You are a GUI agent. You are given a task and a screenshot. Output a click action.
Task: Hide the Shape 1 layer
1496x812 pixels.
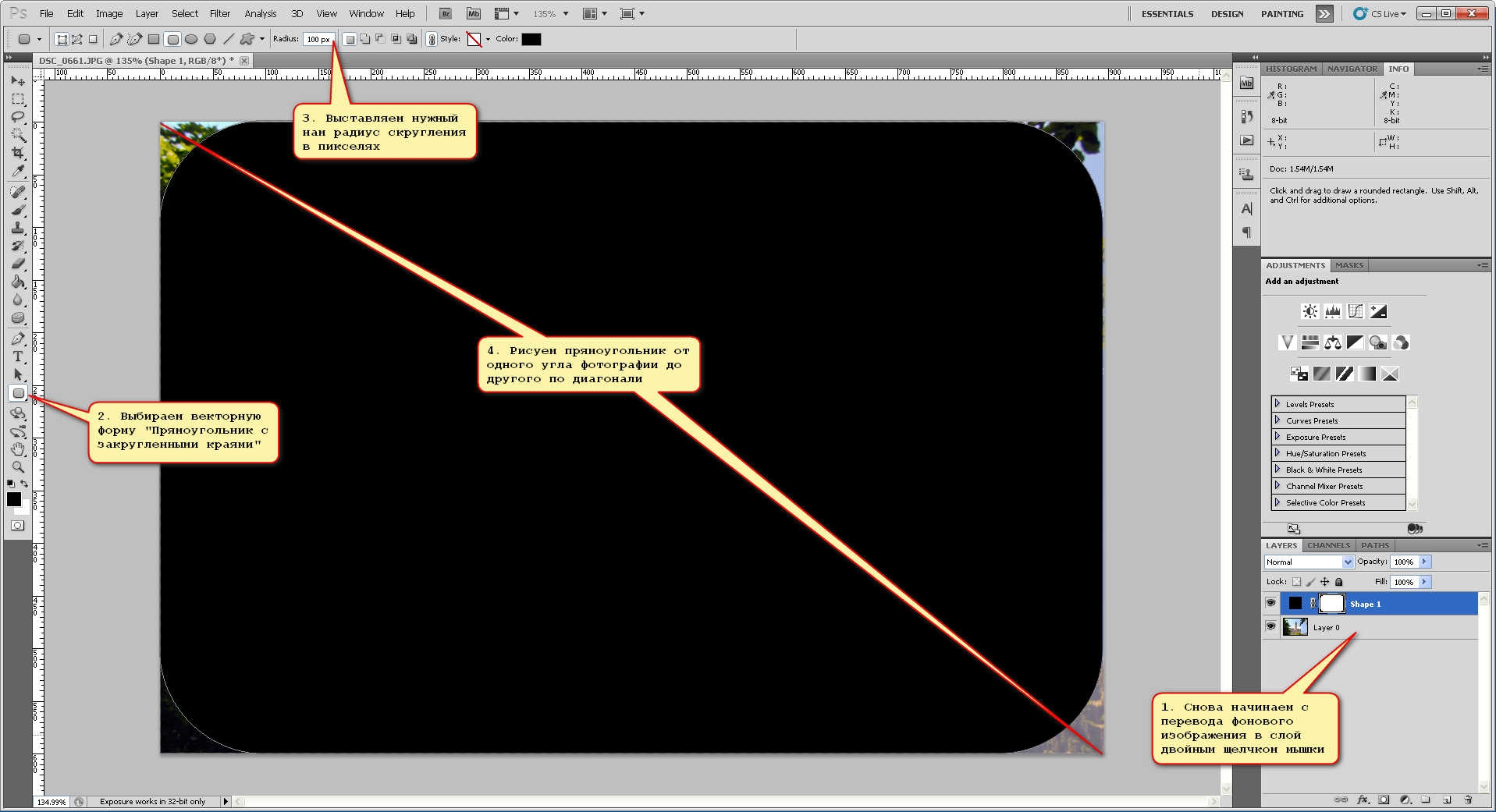click(1270, 603)
